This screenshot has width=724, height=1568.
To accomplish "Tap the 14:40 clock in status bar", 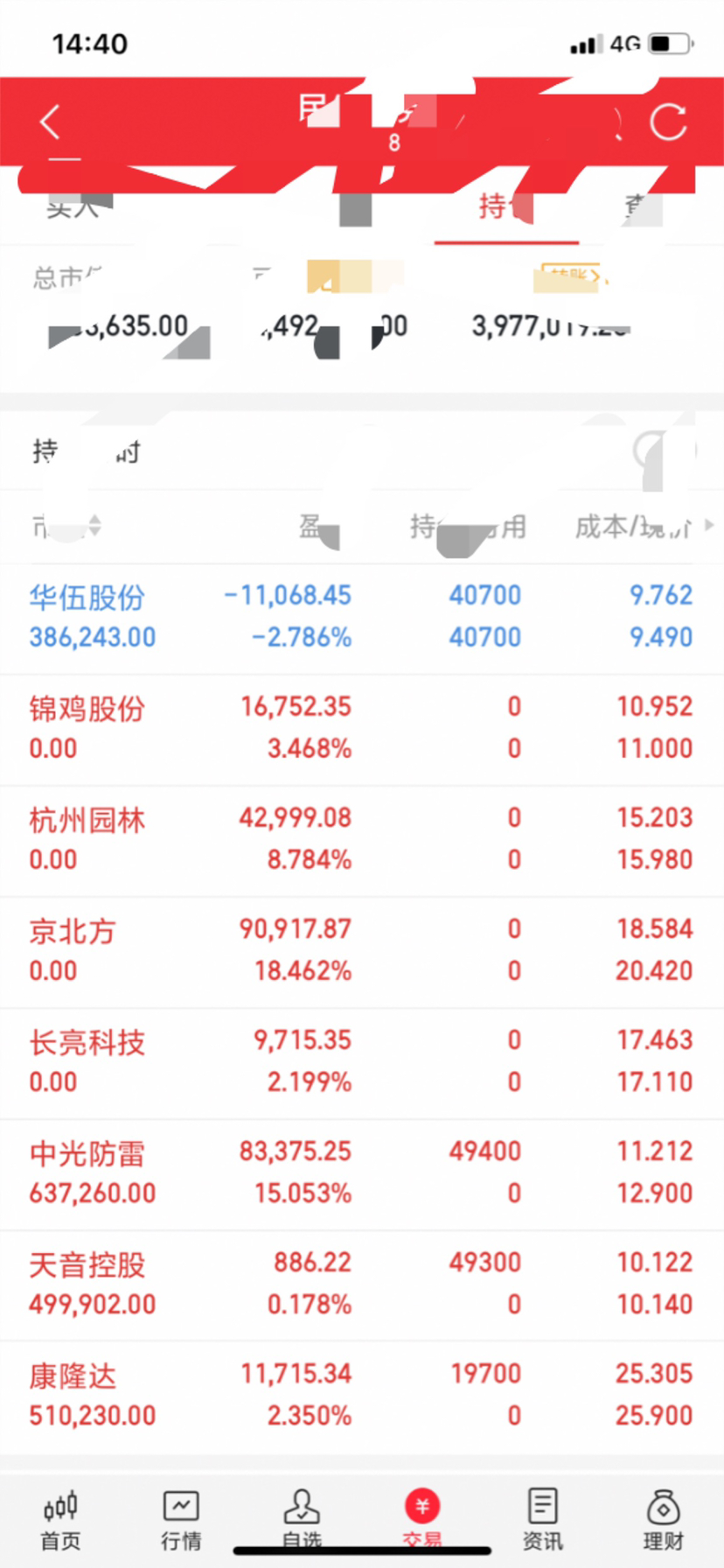I will 90,44.
